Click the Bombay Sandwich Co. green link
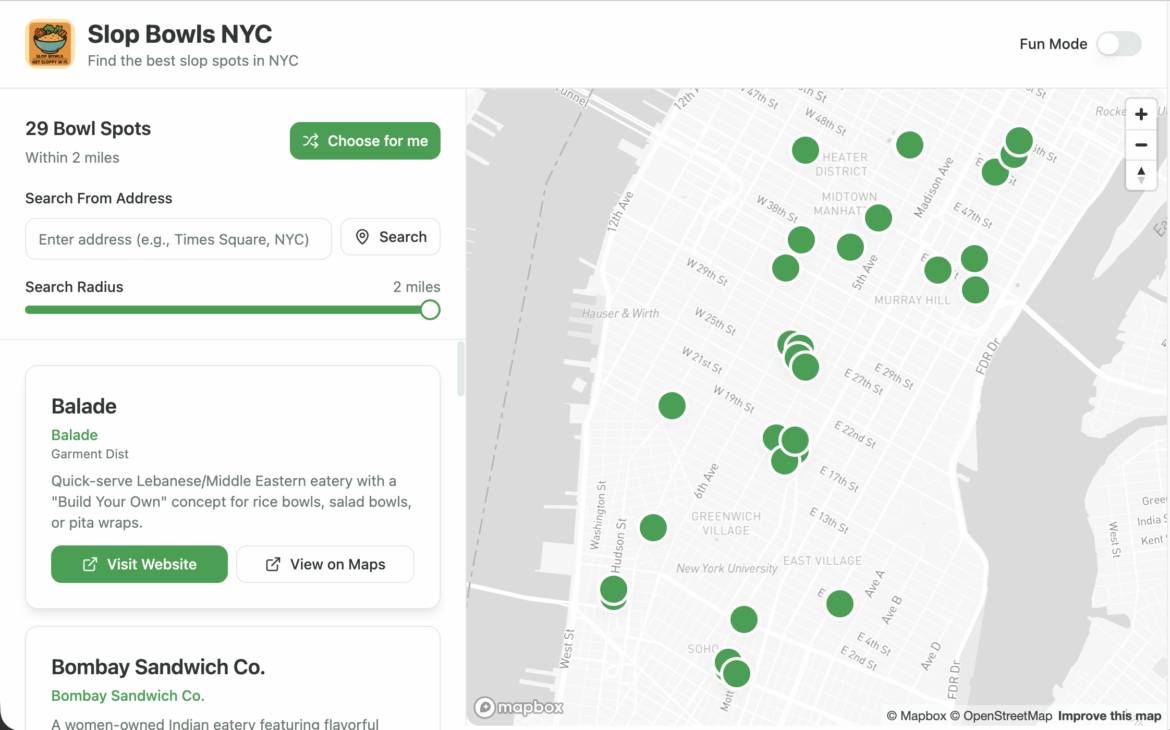The image size is (1170, 730). pyautogui.click(x=128, y=695)
